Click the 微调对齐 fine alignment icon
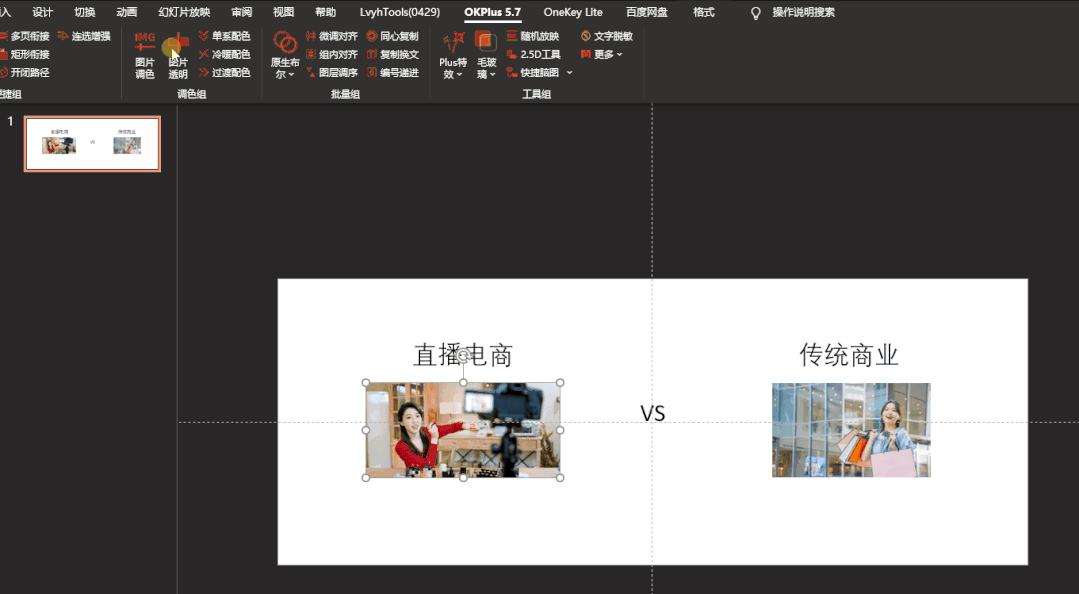Viewport: 1079px width, 594px height. pos(334,36)
